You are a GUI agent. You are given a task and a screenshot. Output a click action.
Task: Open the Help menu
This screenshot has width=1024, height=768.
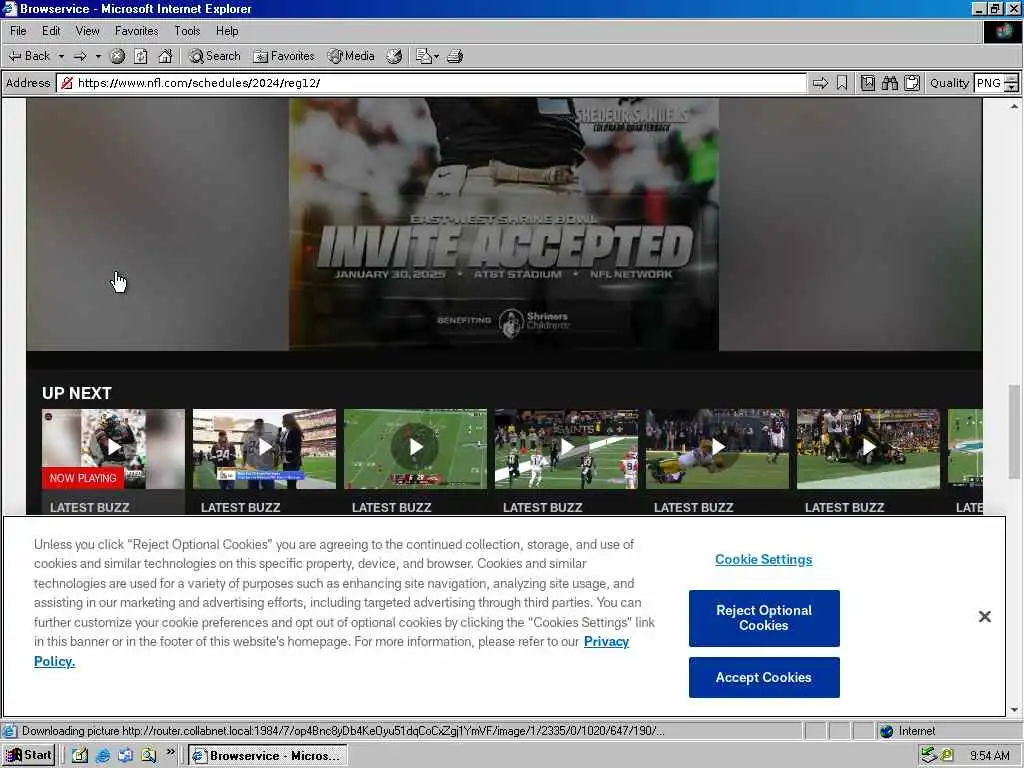(227, 31)
